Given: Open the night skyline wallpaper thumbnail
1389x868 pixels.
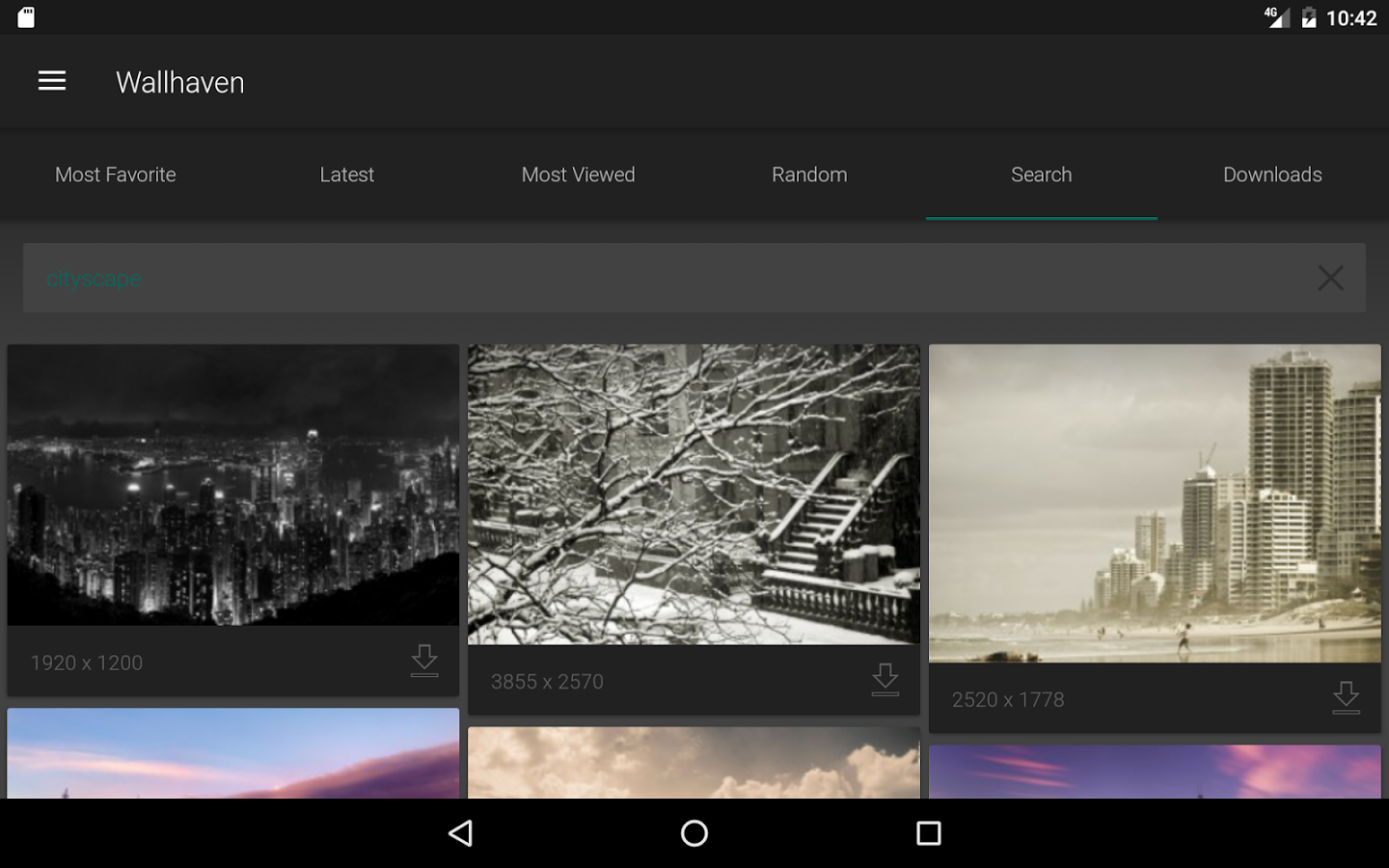Looking at the screenshot, I should point(233,485).
